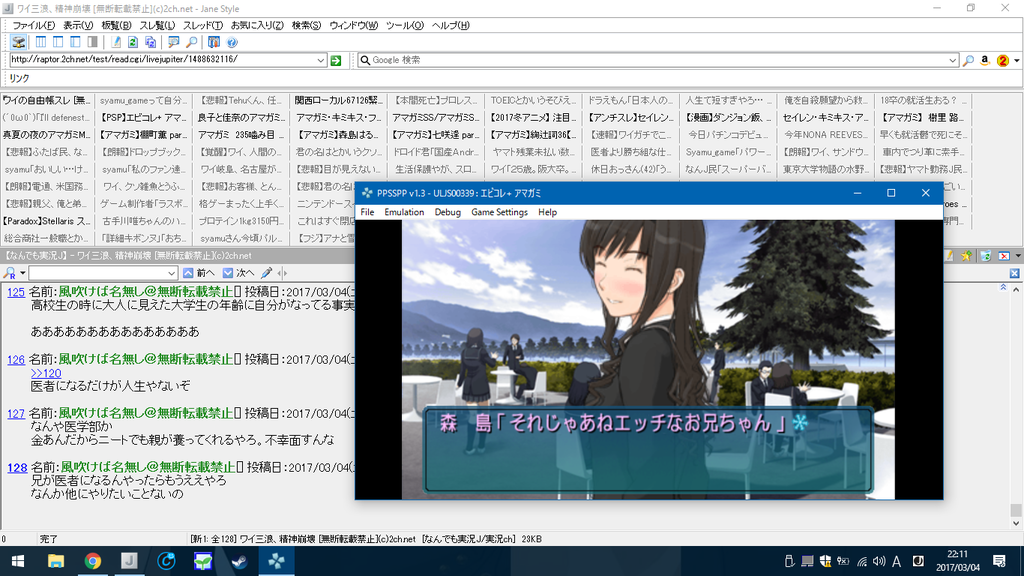Select the 【Paradox】Stellaris thread tab
This screenshot has width=1024, height=576.
pos(46,221)
